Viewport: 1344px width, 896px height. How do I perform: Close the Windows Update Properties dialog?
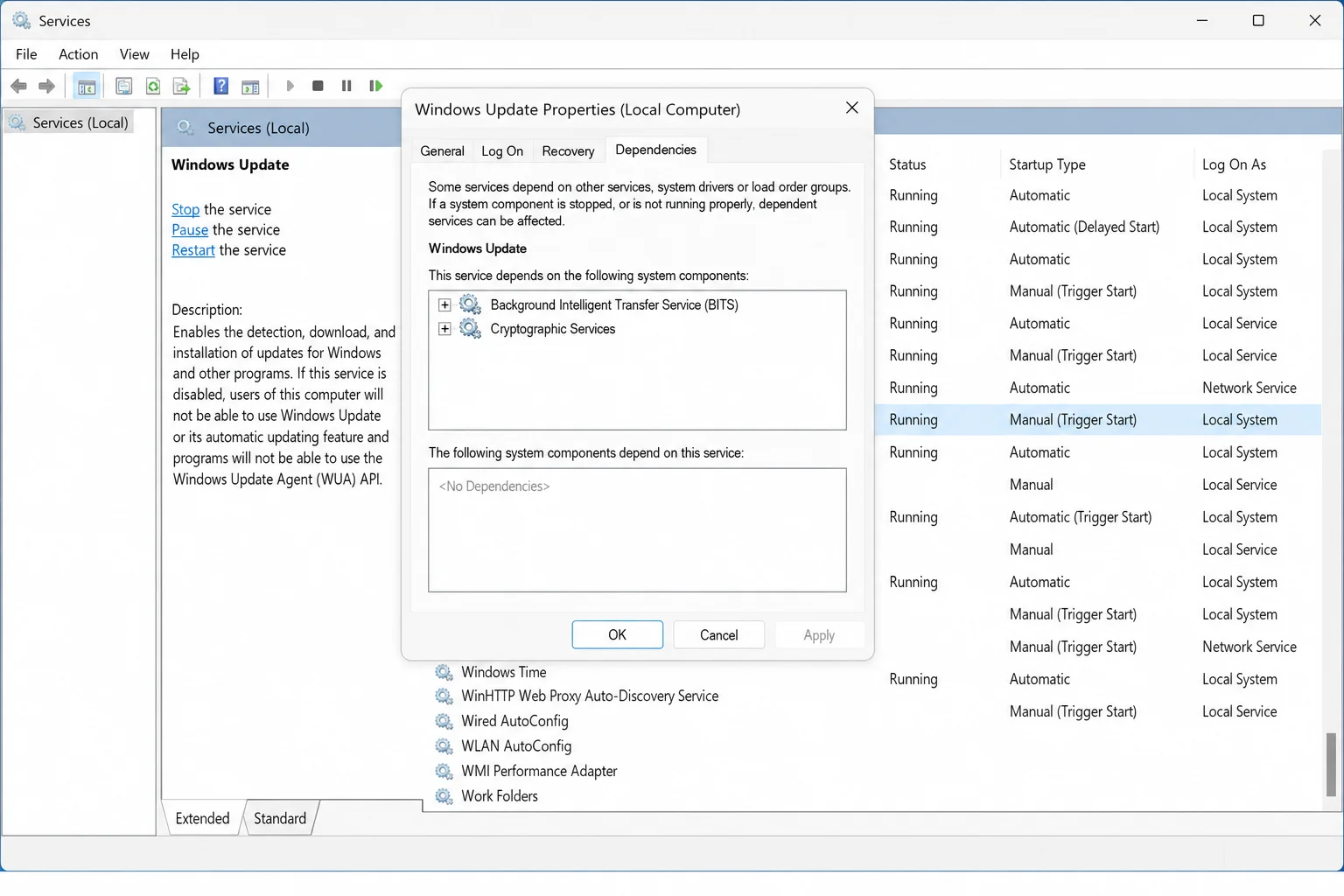tap(852, 108)
